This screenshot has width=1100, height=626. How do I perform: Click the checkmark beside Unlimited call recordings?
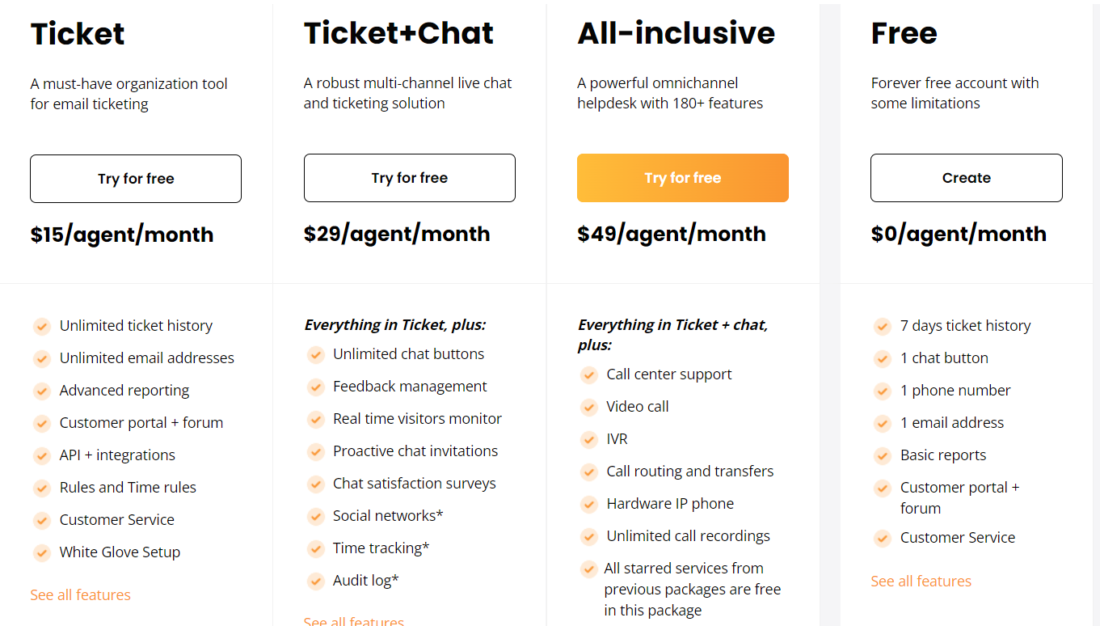(589, 536)
